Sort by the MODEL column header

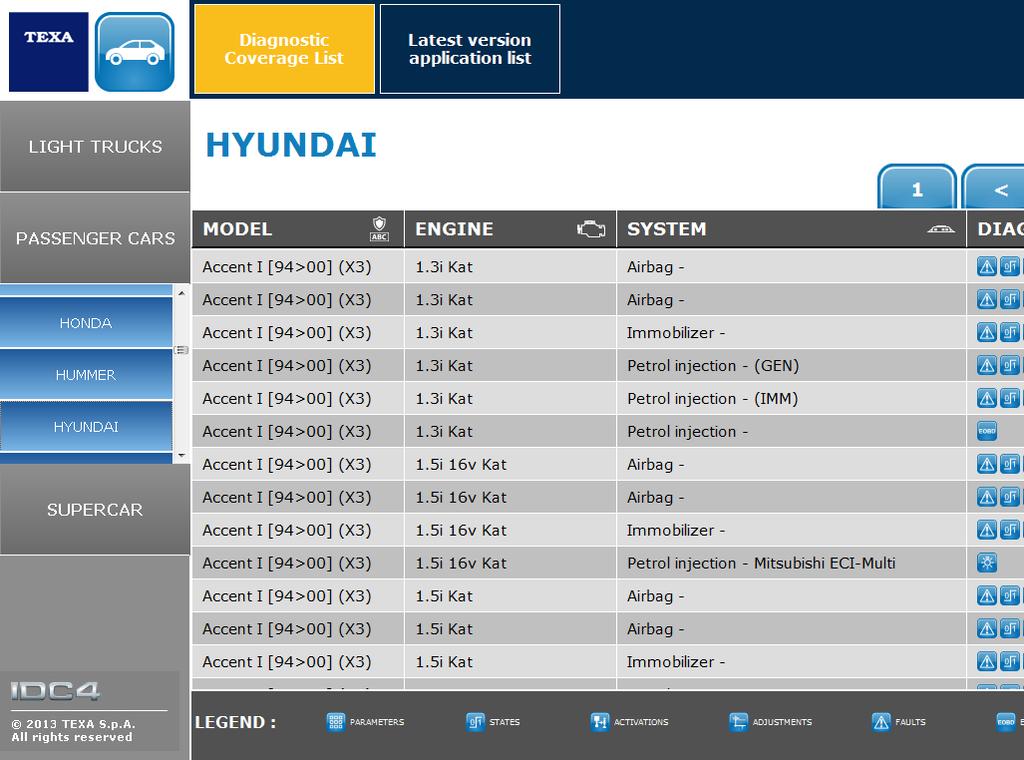point(298,229)
